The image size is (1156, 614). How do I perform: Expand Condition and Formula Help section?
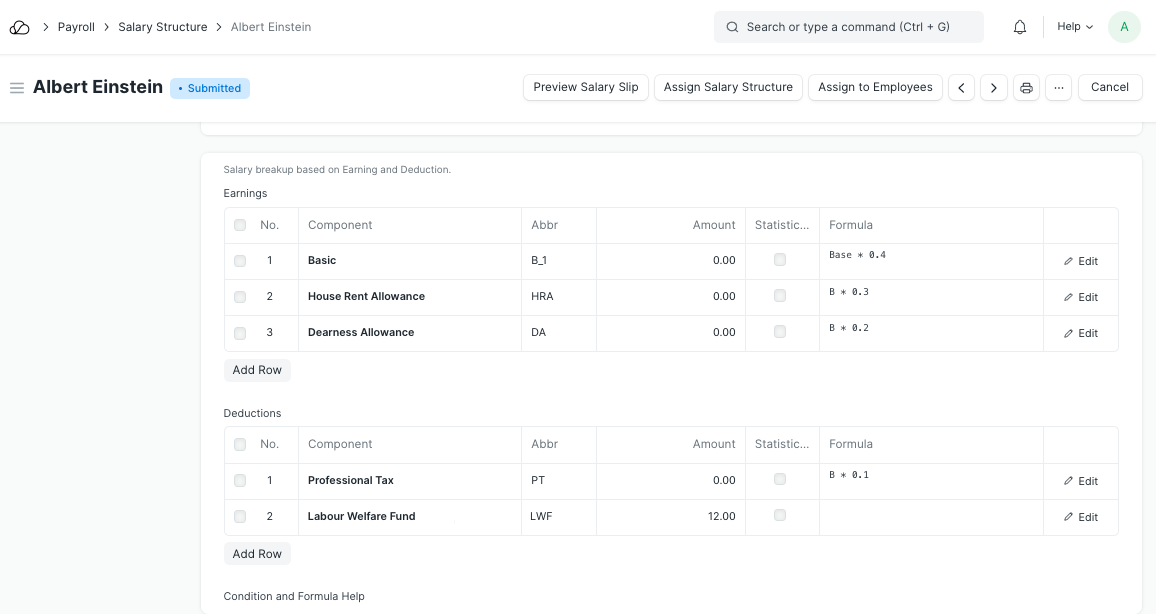tap(294, 596)
